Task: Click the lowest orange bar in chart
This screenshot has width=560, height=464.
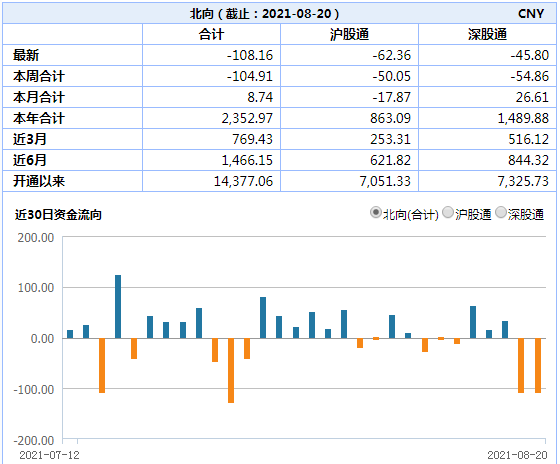Action: (x=231, y=370)
